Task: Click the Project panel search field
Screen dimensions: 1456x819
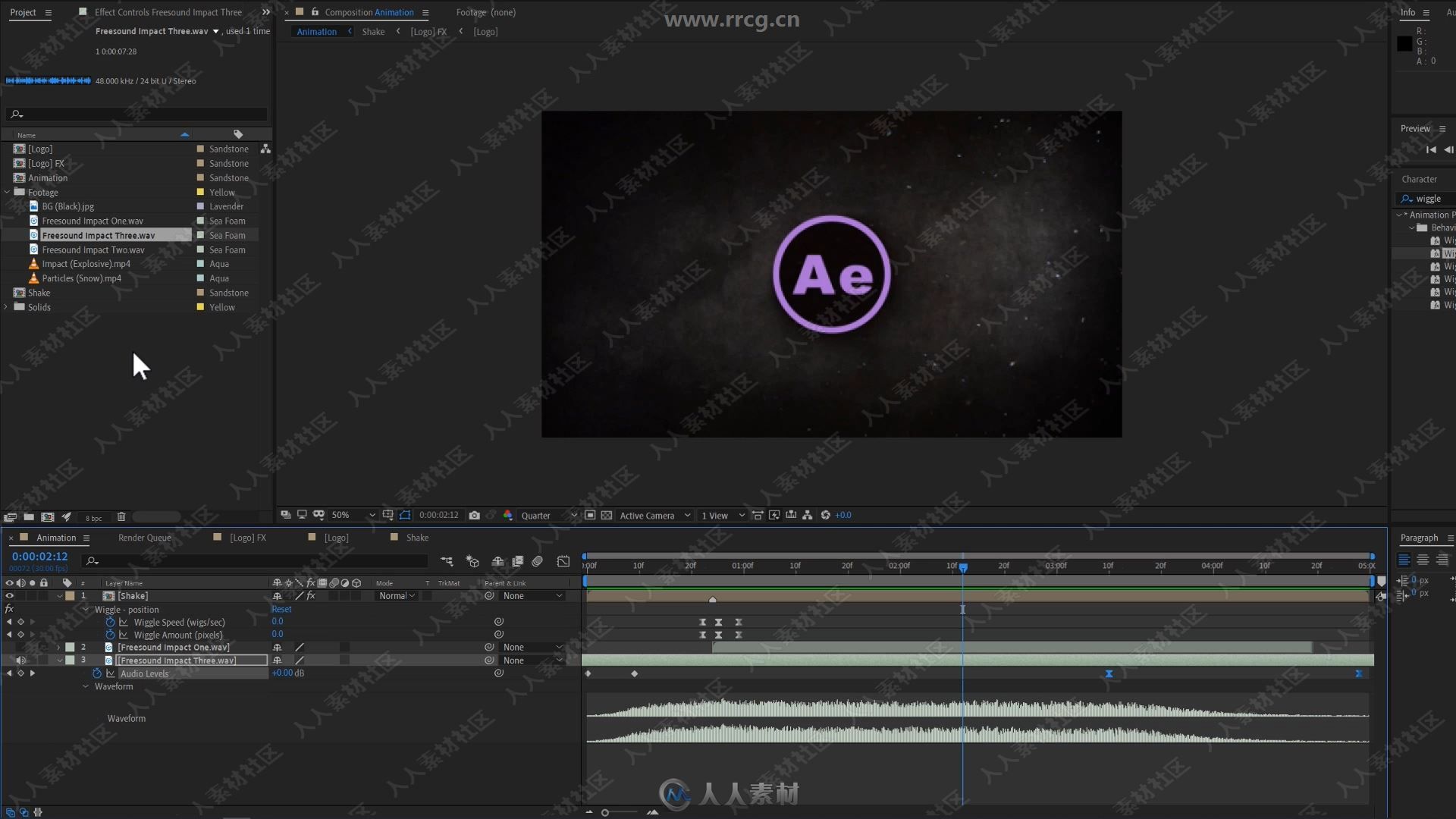Action: (137, 114)
